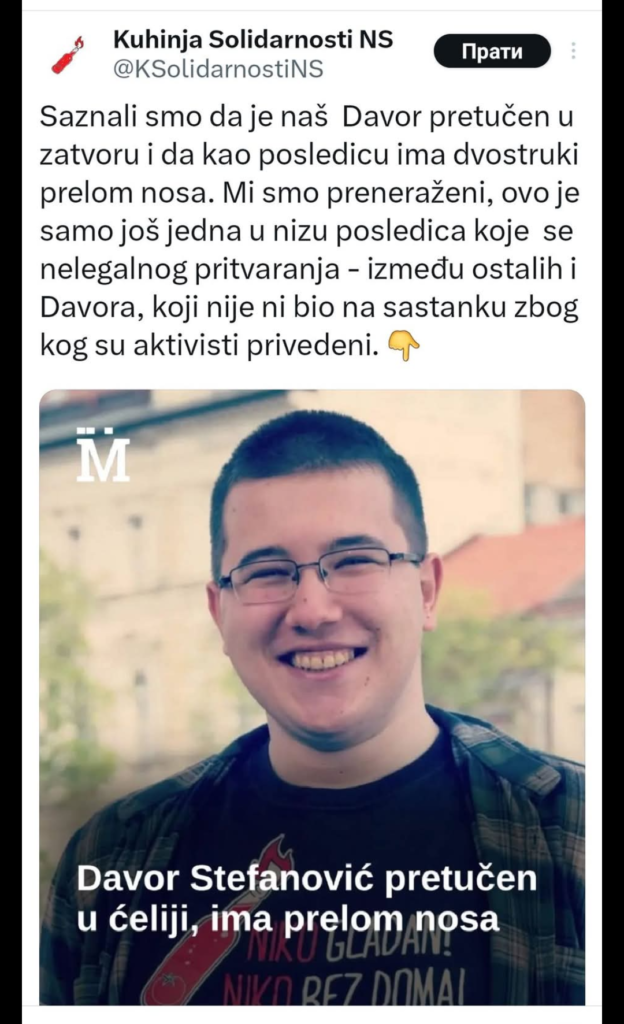Click the headline 'Davor Stefanović pretučen u ćeliji'
The height and width of the screenshot is (1024, 624).
pos(307,898)
